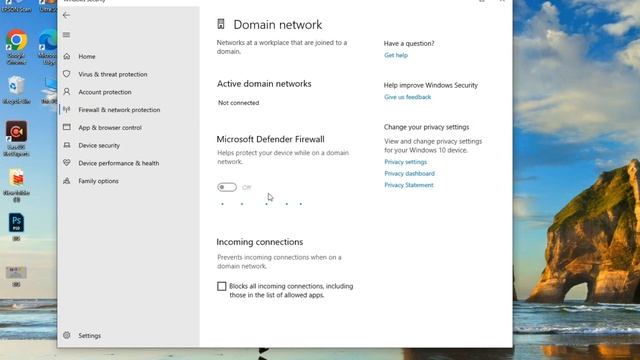Select Device security menu item
The image size is (640, 360).
tap(99, 146)
